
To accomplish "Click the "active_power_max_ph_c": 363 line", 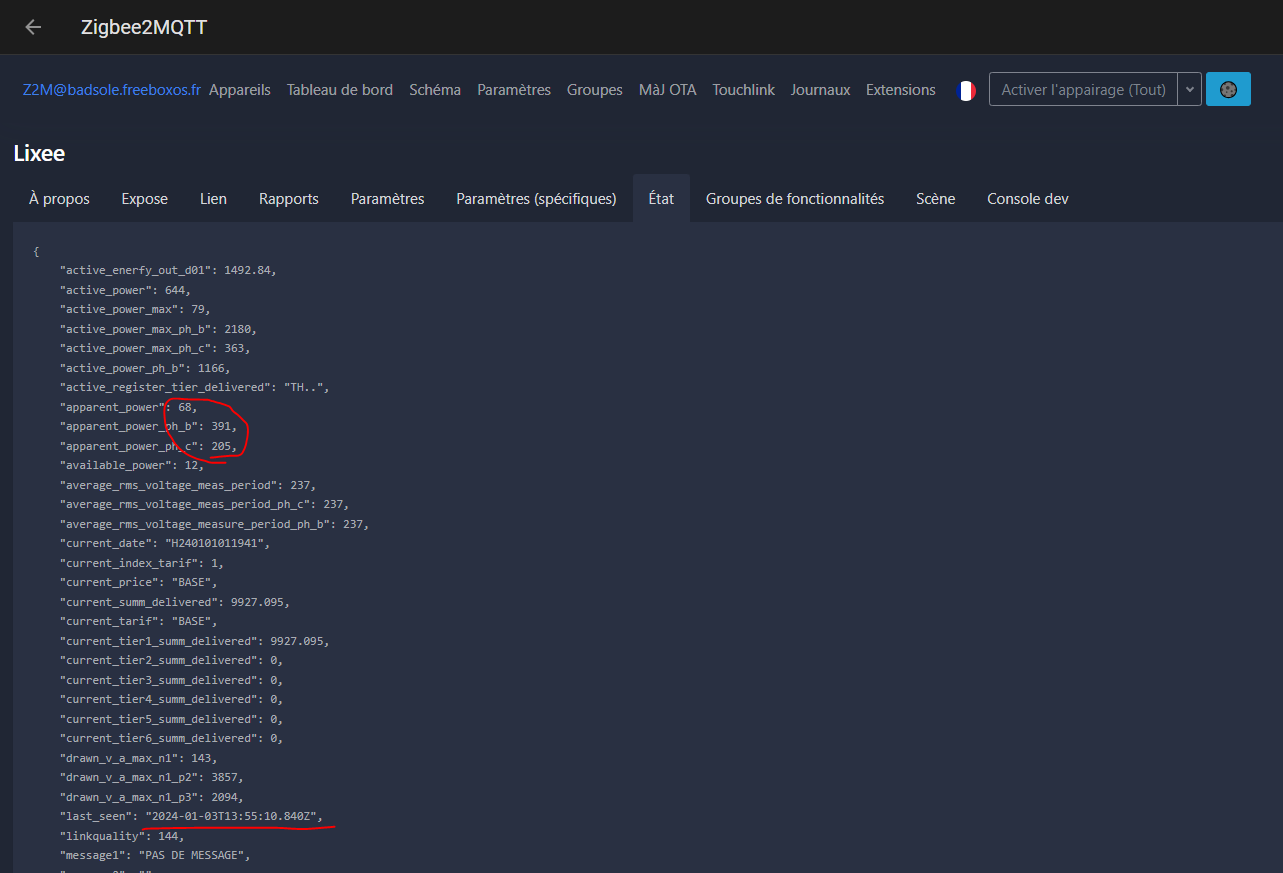I will tap(155, 348).
